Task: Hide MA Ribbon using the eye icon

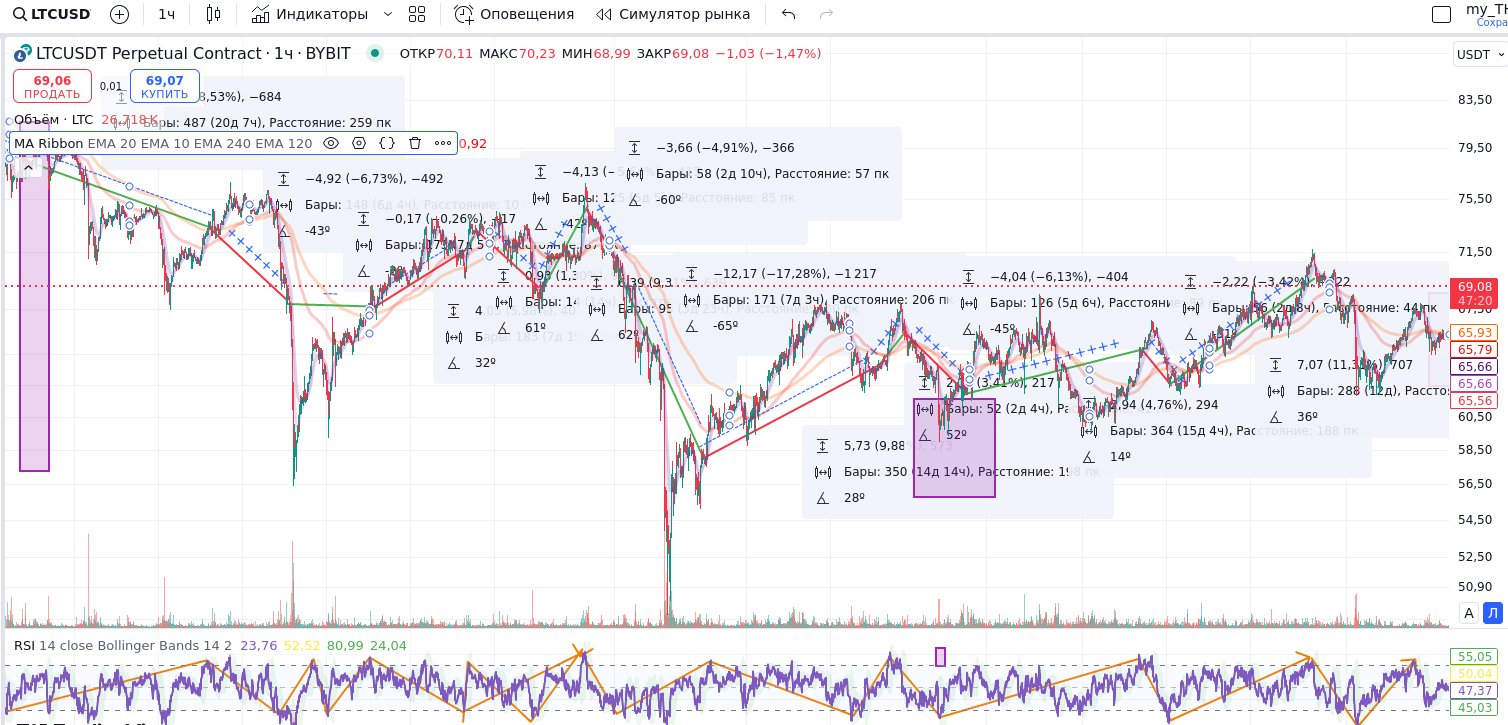Action: coord(331,143)
